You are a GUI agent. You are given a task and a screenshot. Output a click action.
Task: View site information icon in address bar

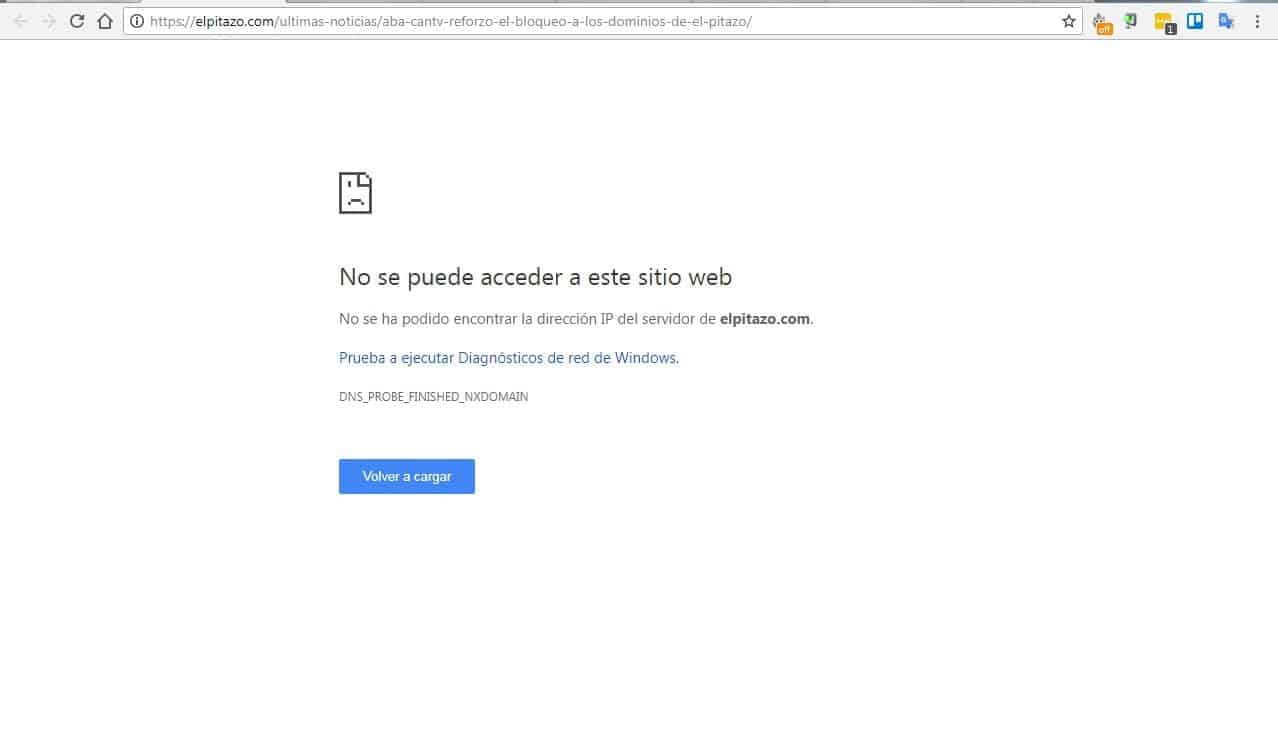137,21
